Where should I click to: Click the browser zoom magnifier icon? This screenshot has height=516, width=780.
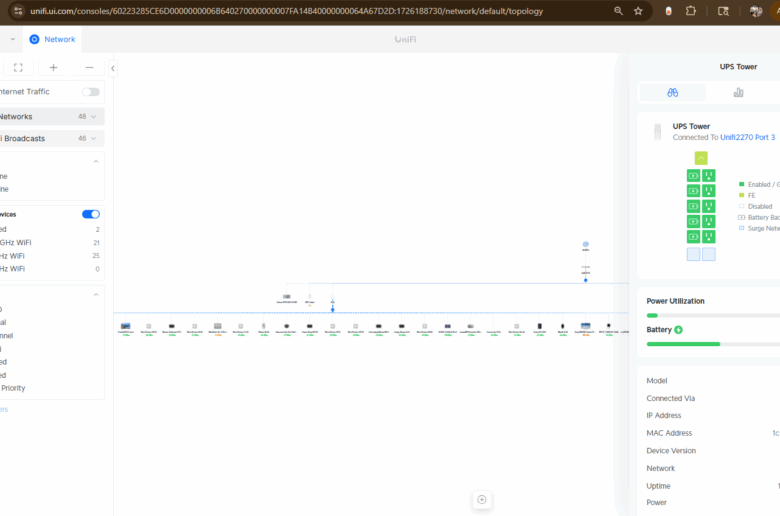click(619, 11)
